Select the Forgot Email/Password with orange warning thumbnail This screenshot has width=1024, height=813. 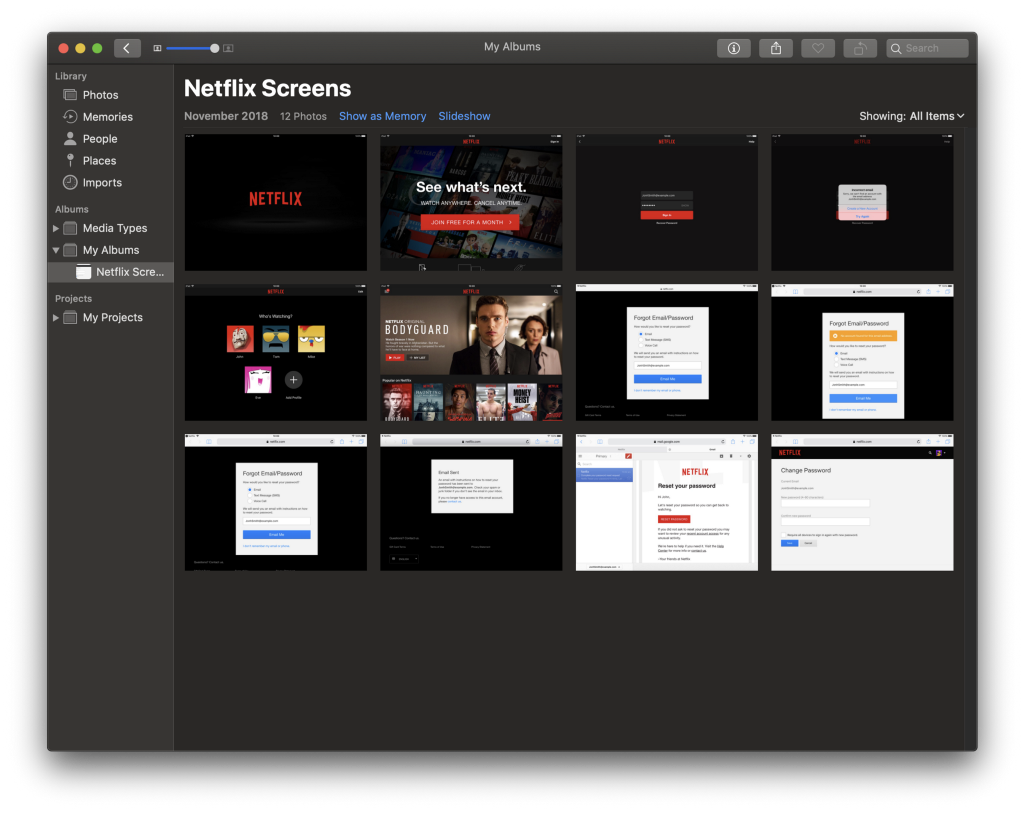pyautogui.click(x=862, y=353)
